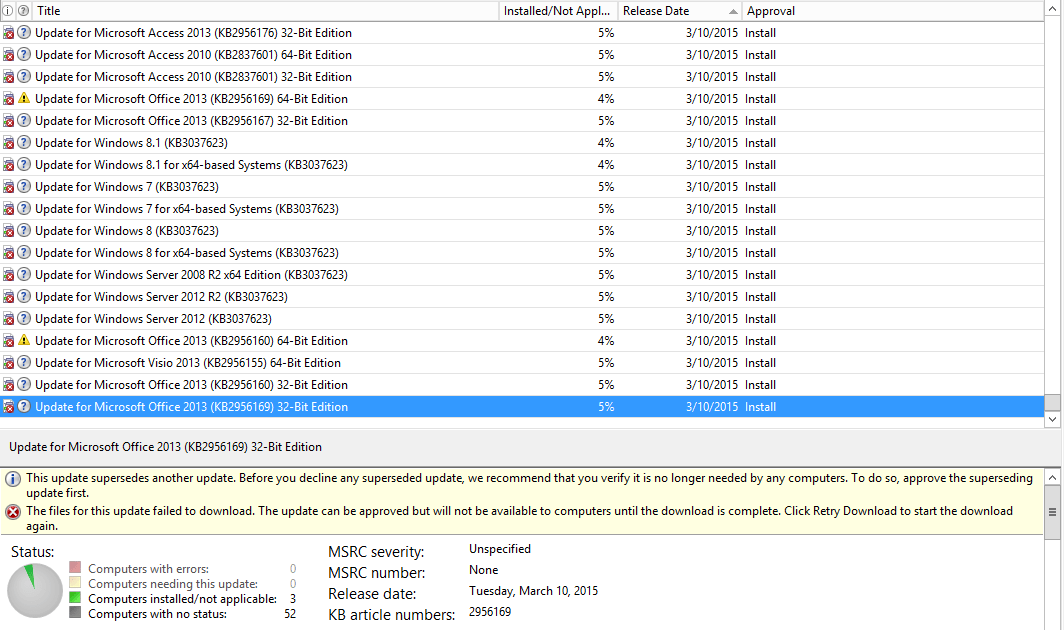This screenshot has height=630, width=1064.
Task: Click the blue information icon beside the supersedes message
Action: tap(13, 479)
